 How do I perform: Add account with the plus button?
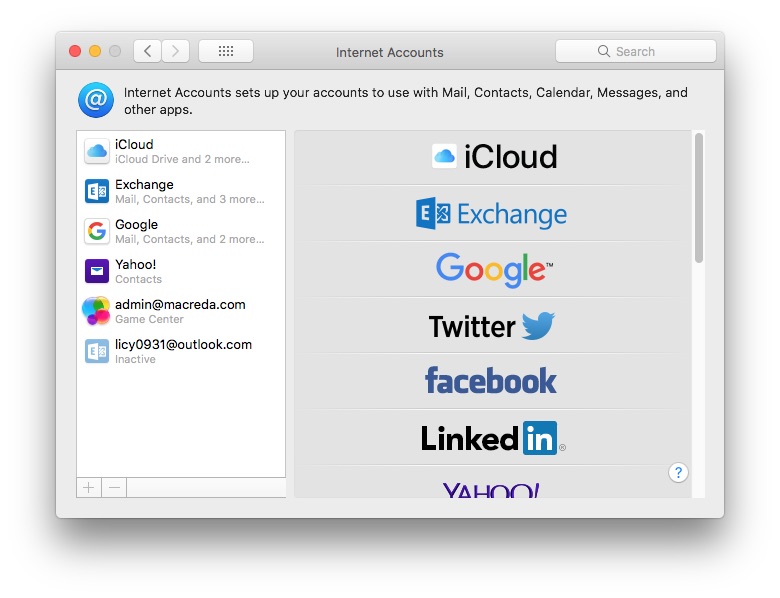click(89, 488)
